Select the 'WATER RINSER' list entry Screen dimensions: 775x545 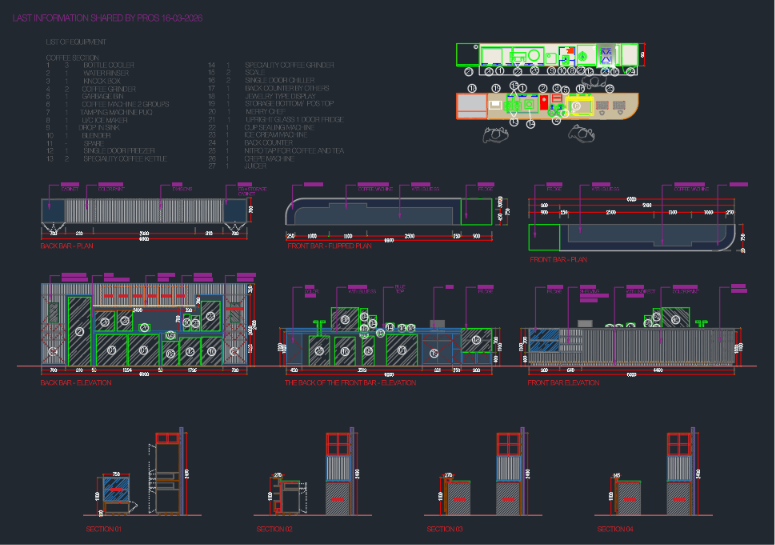[87, 73]
